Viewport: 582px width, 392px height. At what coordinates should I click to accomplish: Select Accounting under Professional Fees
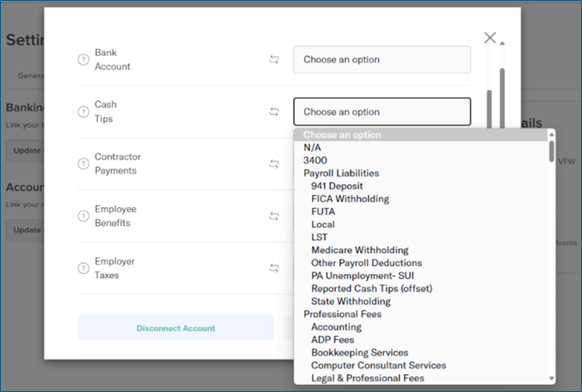click(x=421, y=327)
